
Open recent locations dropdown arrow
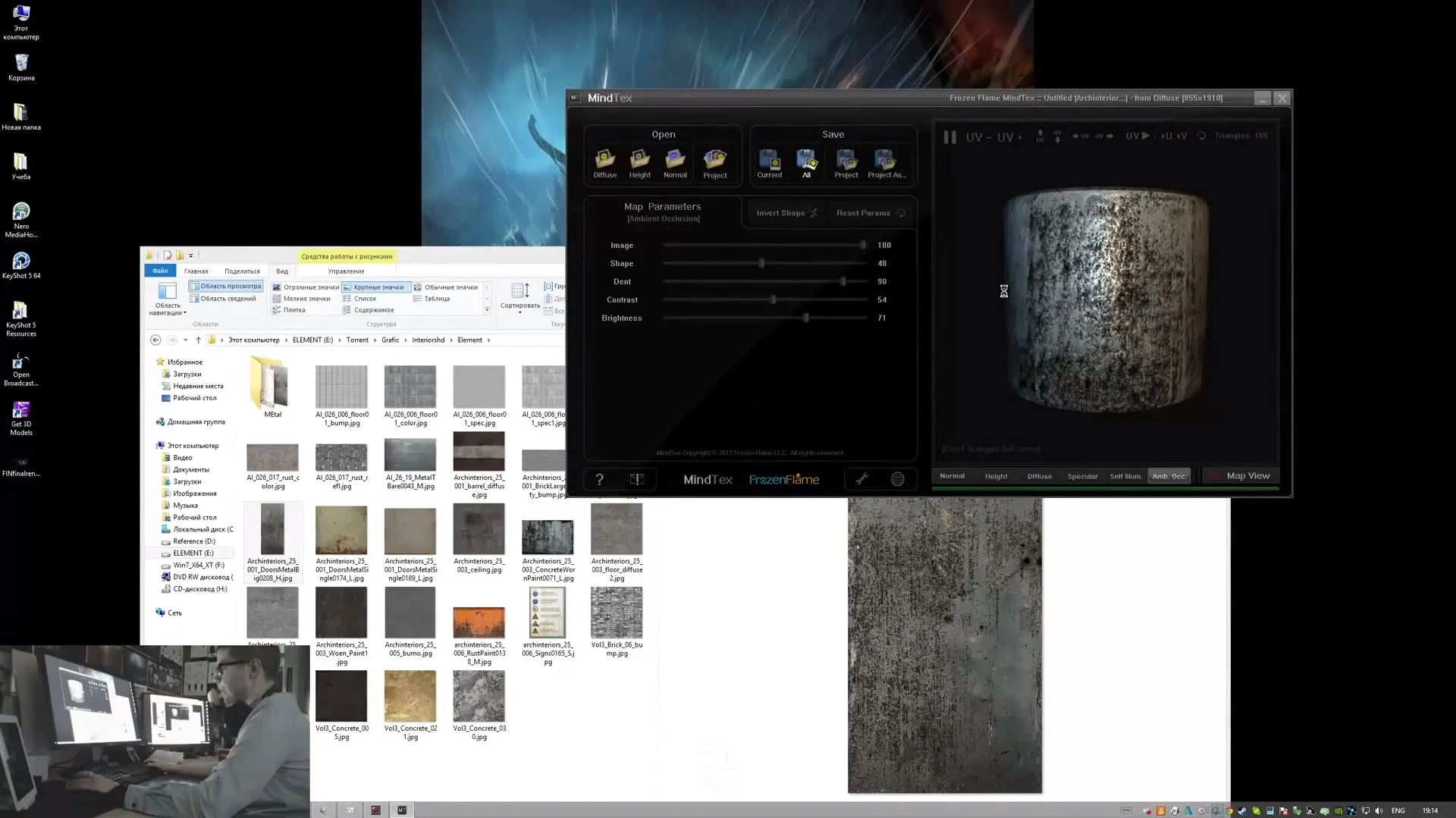pyautogui.click(x=185, y=340)
